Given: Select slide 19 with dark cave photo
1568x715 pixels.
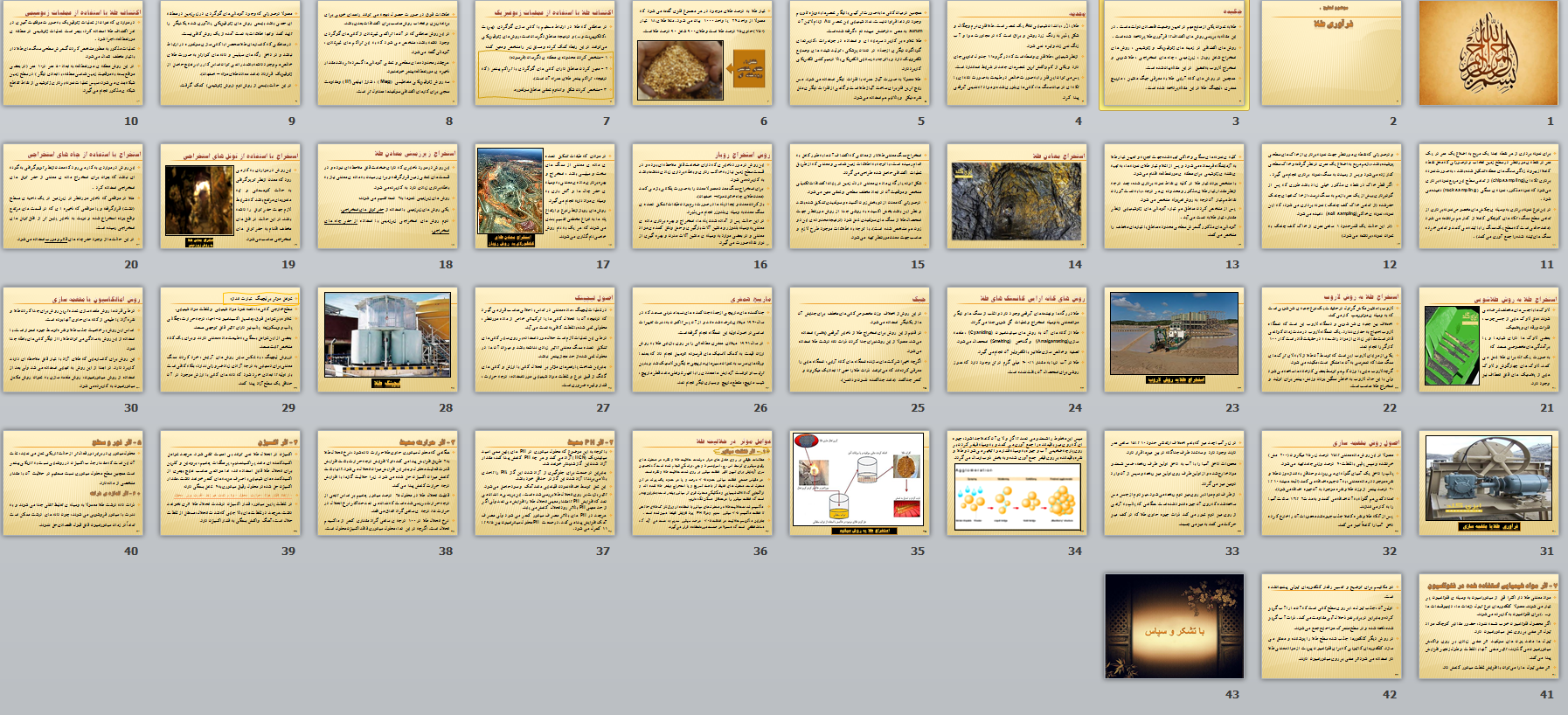Looking at the screenshot, I should point(230,197).
